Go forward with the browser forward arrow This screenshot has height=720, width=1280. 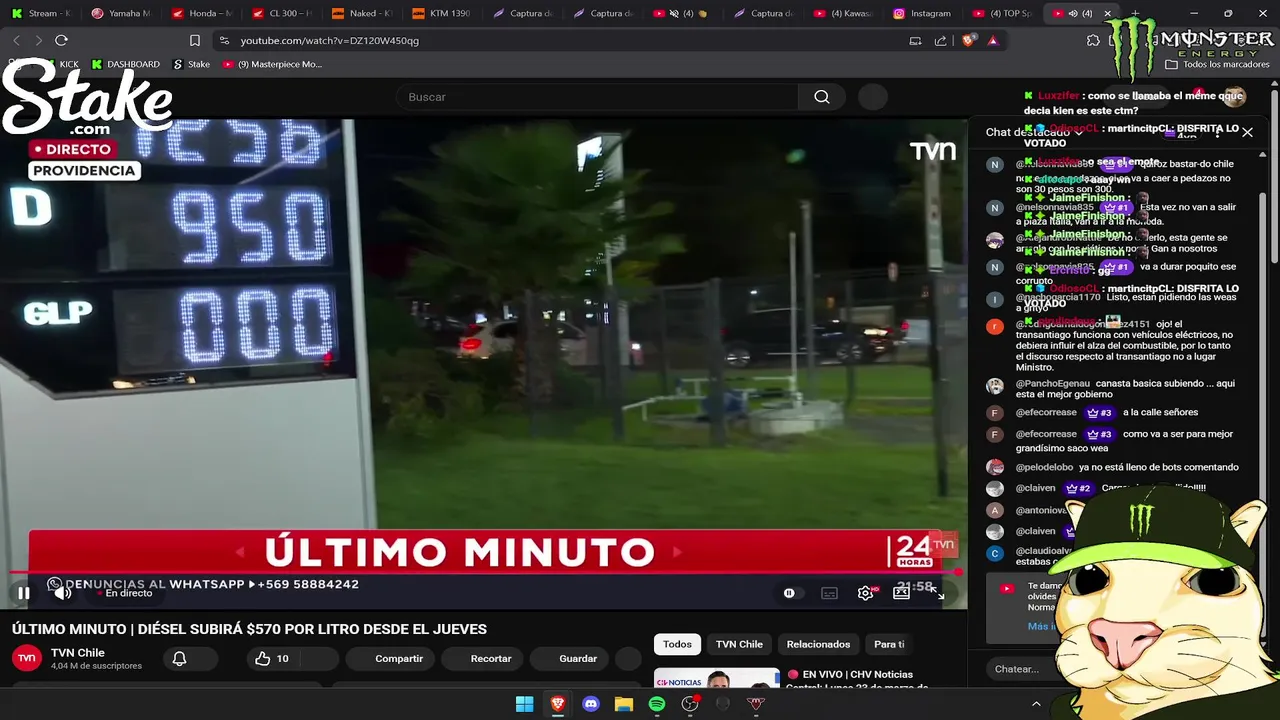pyautogui.click(x=38, y=40)
